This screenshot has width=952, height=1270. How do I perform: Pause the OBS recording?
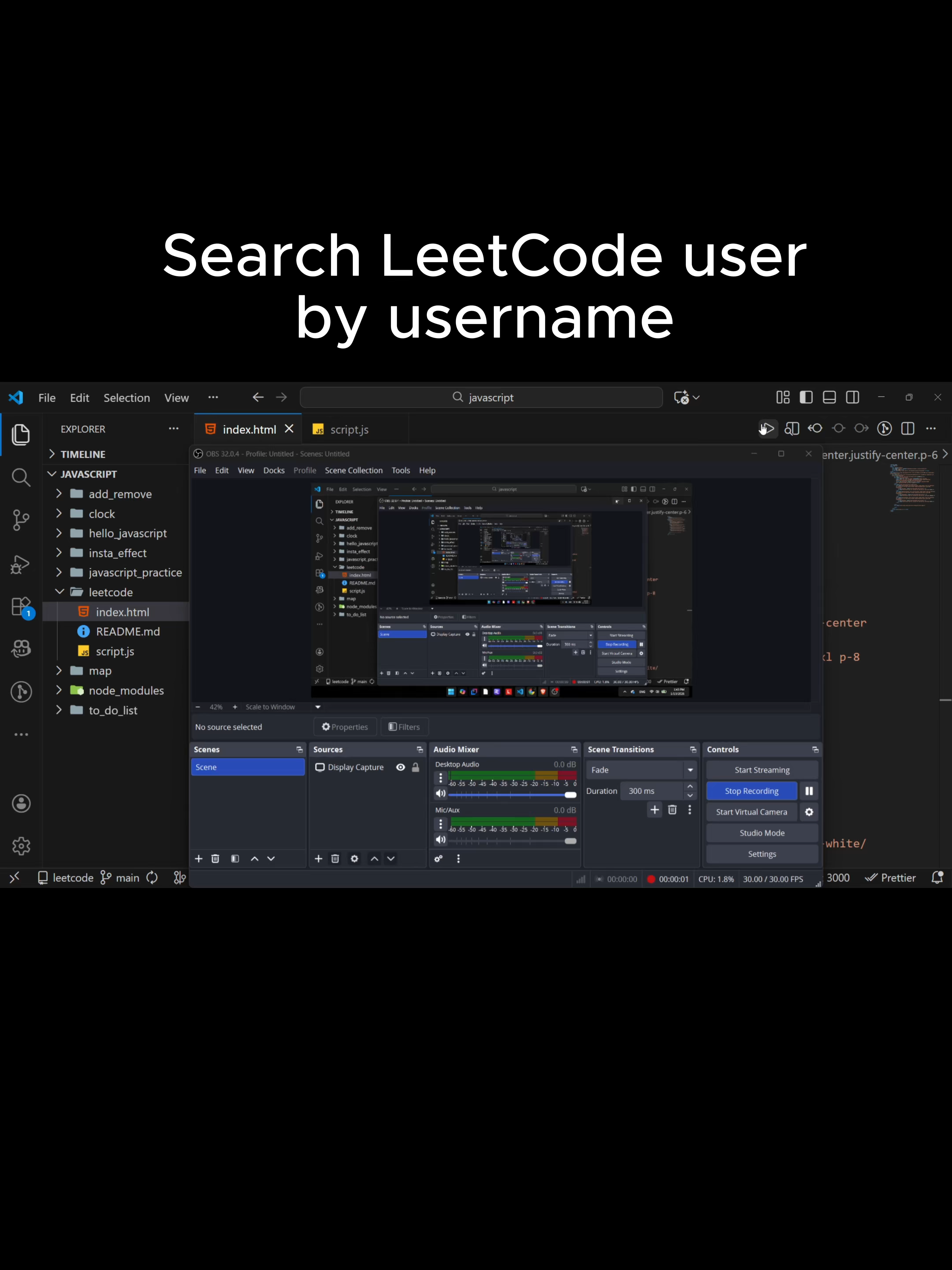[809, 791]
